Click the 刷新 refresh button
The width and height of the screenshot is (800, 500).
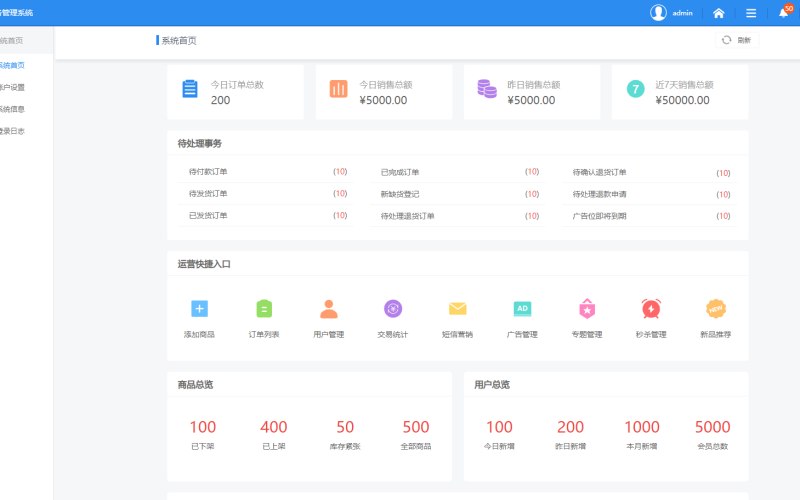(737, 40)
